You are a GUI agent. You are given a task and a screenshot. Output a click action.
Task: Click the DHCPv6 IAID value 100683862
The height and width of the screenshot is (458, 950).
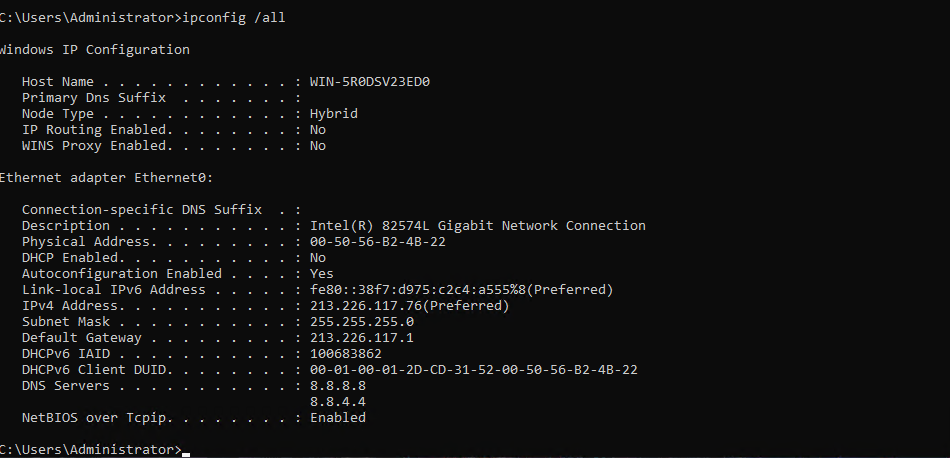[x=346, y=354]
